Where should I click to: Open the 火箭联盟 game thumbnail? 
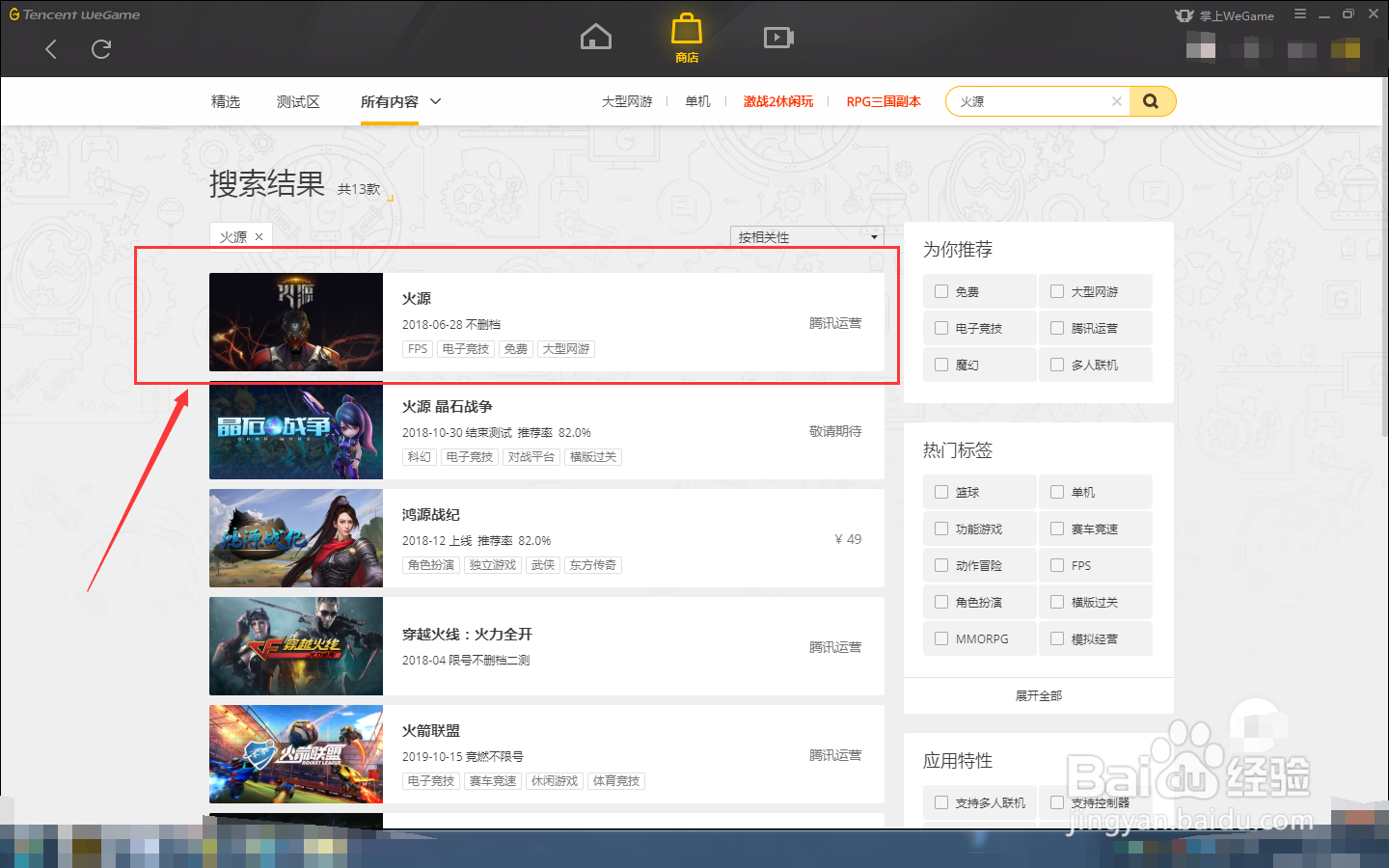[x=296, y=754]
